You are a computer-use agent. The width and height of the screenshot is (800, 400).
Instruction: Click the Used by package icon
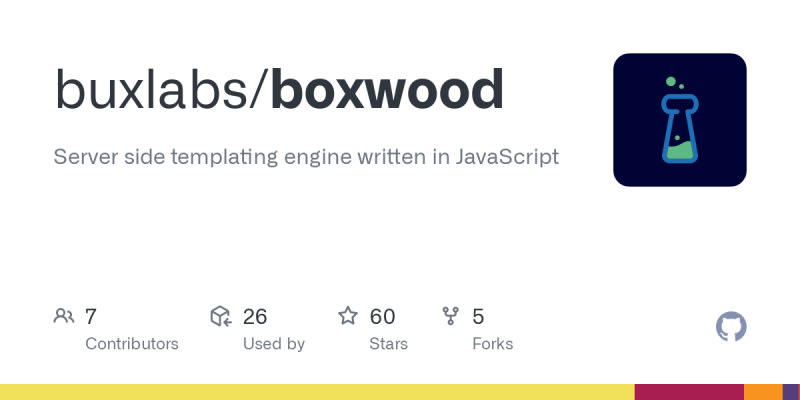click(221, 317)
